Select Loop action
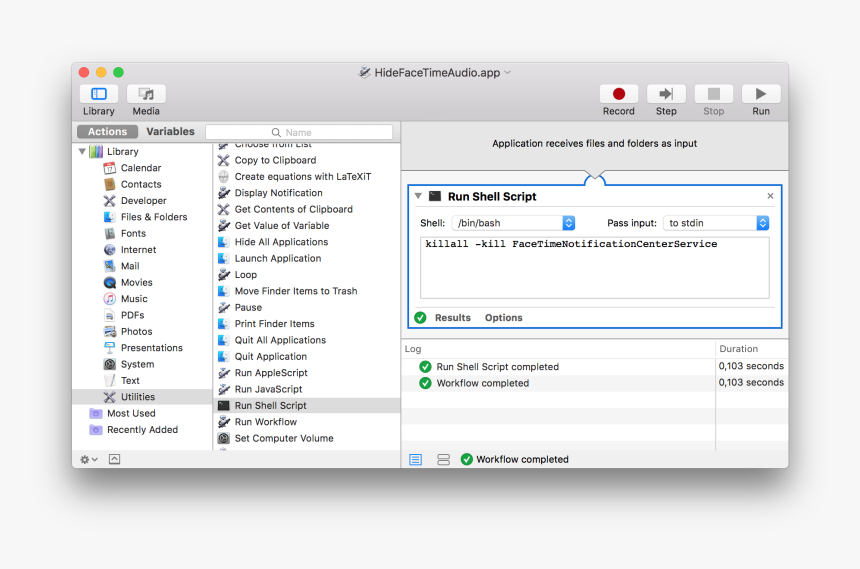Image resolution: width=860 pixels, height=569 pixels. tap(307, 275)
